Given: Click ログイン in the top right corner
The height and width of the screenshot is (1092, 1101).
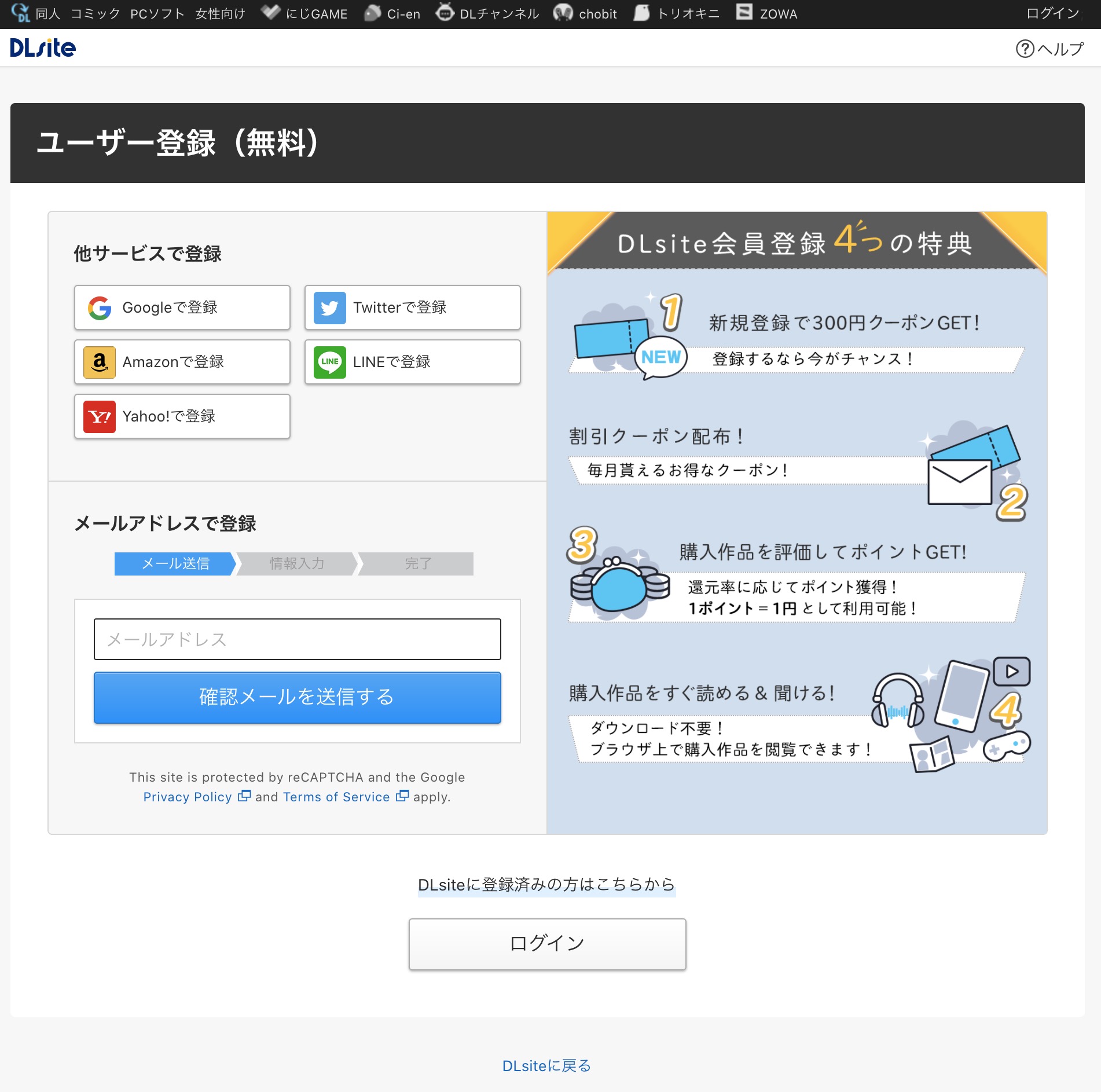Looking at the screenshot, I should click(1052, 14).
